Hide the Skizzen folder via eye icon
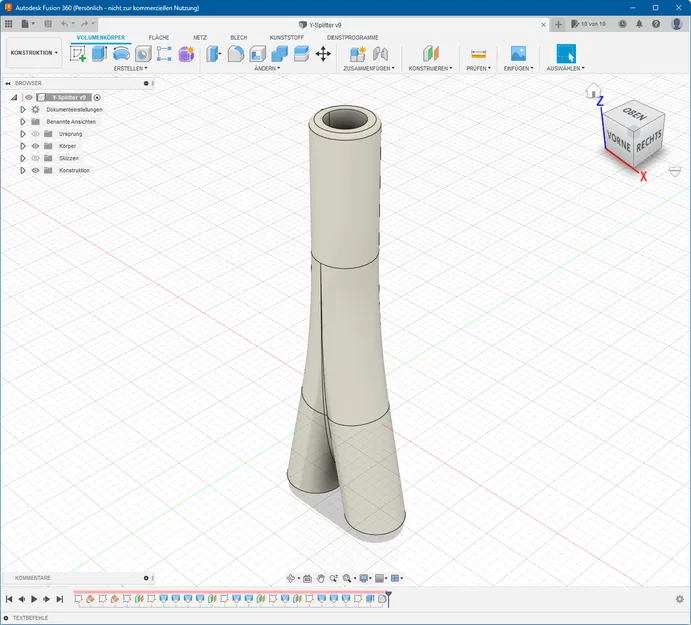Screen dimensions: 691x625 [35, 158]
